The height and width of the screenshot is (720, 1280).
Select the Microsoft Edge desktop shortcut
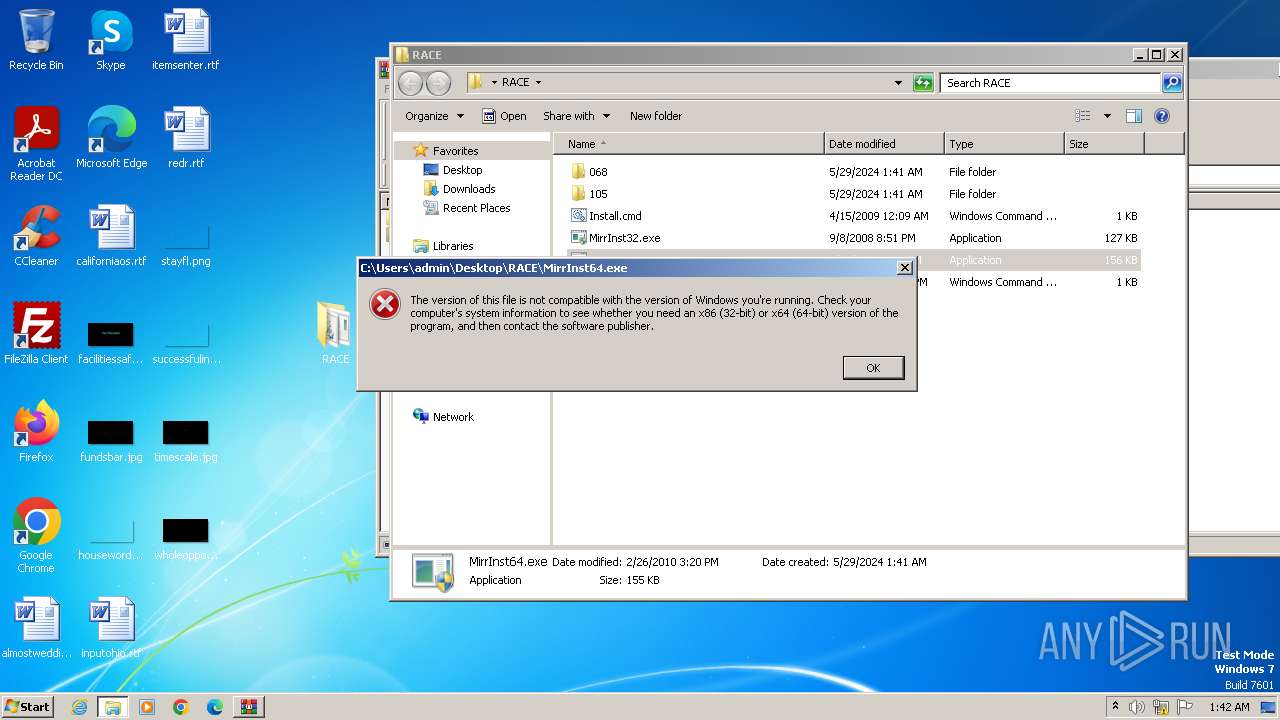pos(111,139)
